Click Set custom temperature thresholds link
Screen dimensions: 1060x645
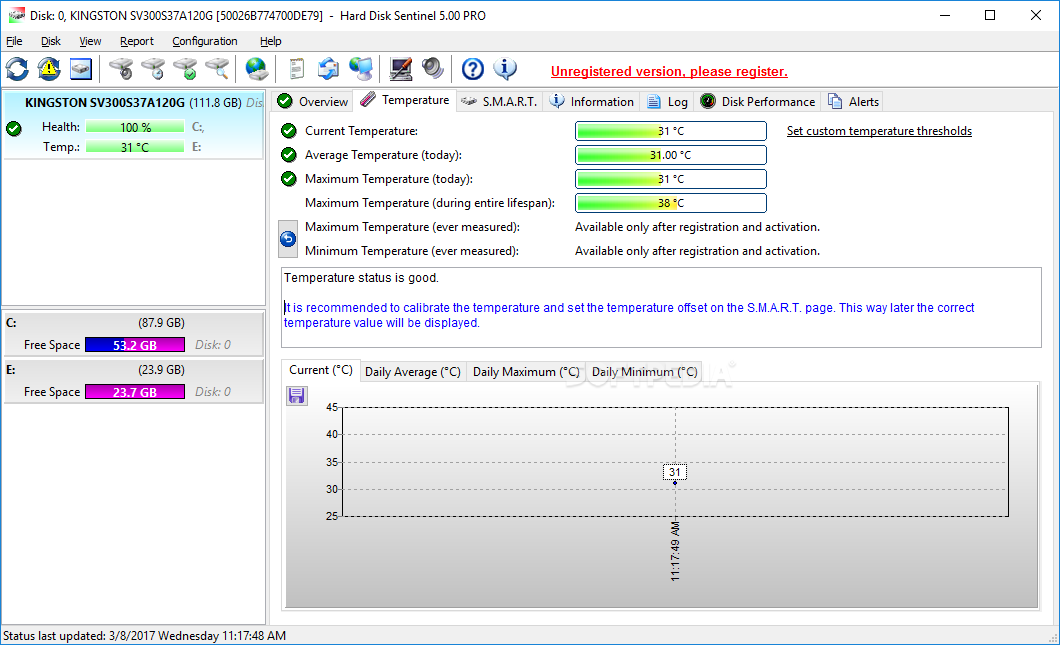tap(879, 131)
